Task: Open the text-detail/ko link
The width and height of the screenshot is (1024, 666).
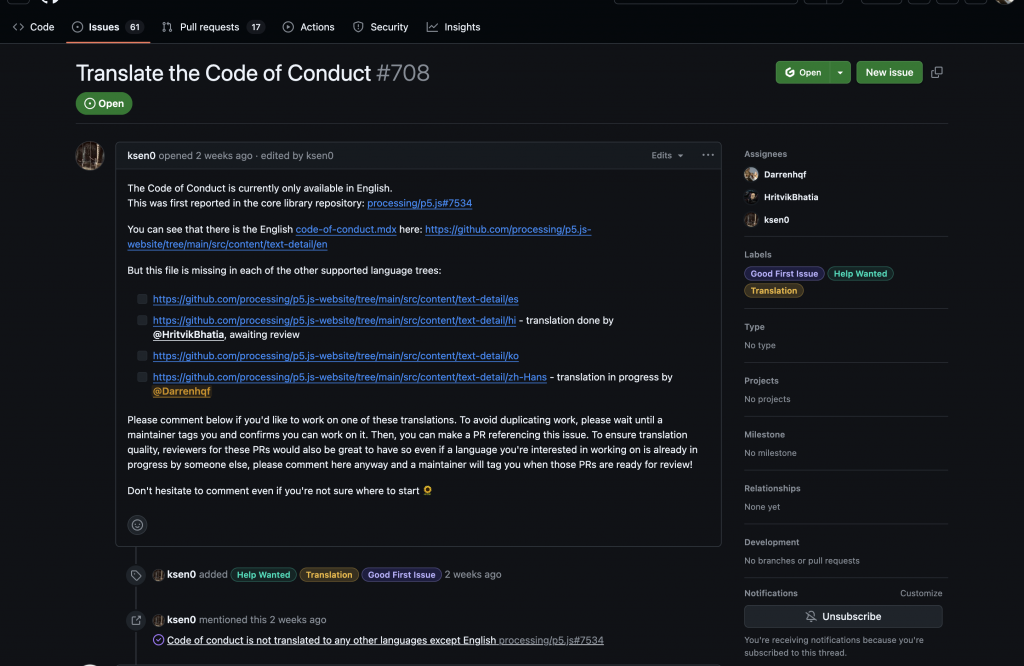Action: tap(336, 356)
